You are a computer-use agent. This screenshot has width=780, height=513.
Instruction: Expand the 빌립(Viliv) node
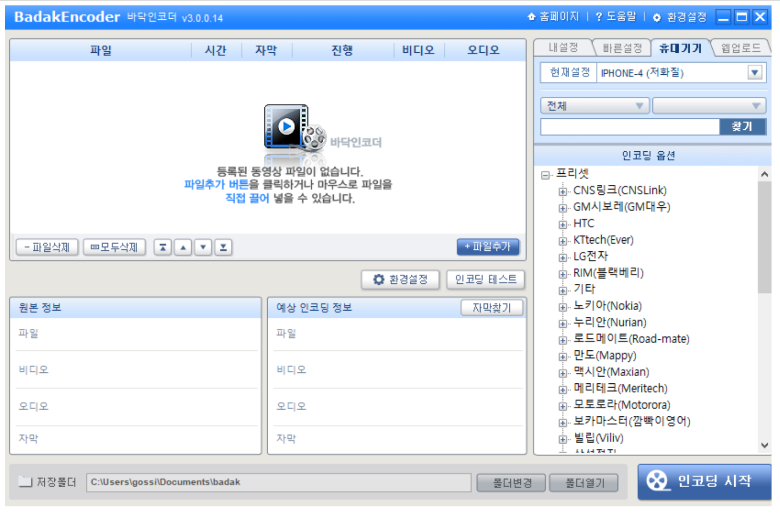coord(563,439)
